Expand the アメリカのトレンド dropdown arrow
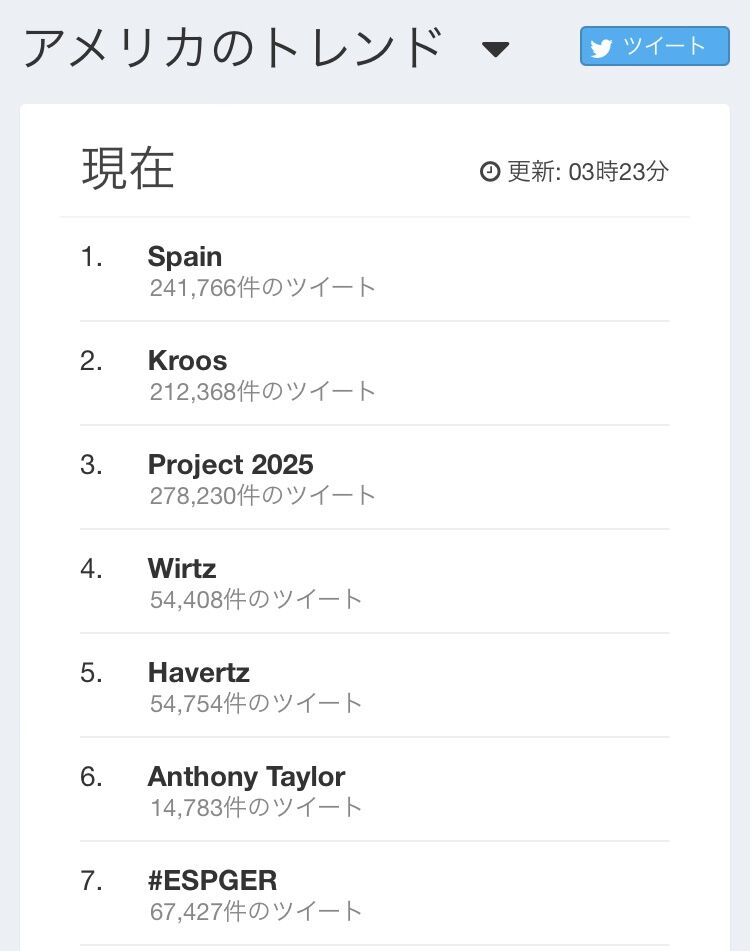This screenshot has width=750, height=951. click(496, 50)
